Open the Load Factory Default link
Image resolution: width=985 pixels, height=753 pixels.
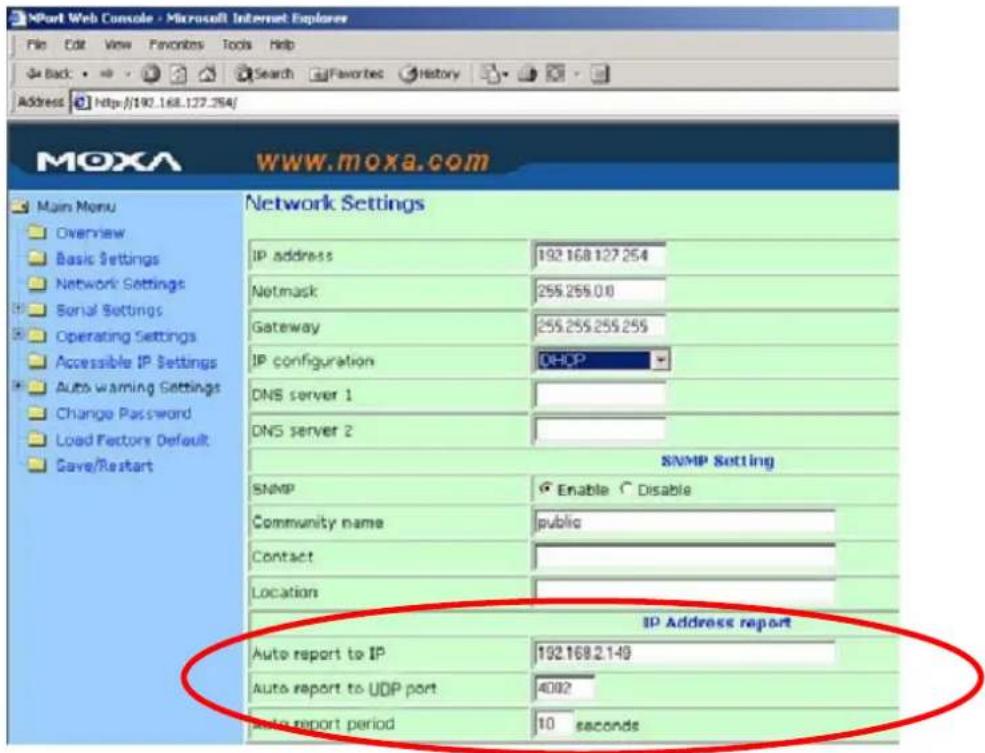pyautogui.click(x=132, y=440)
